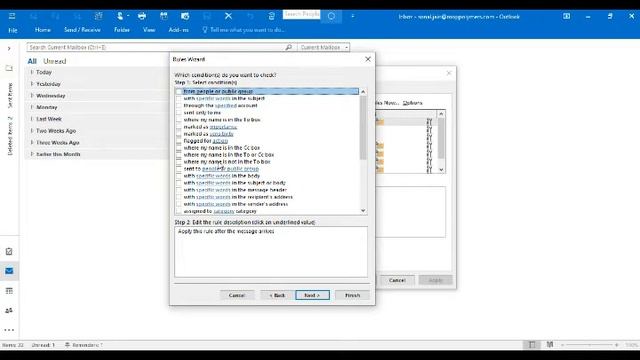Expand the Three Weeks Ago group
Screen dimensions: 640x360
point(32,142)
